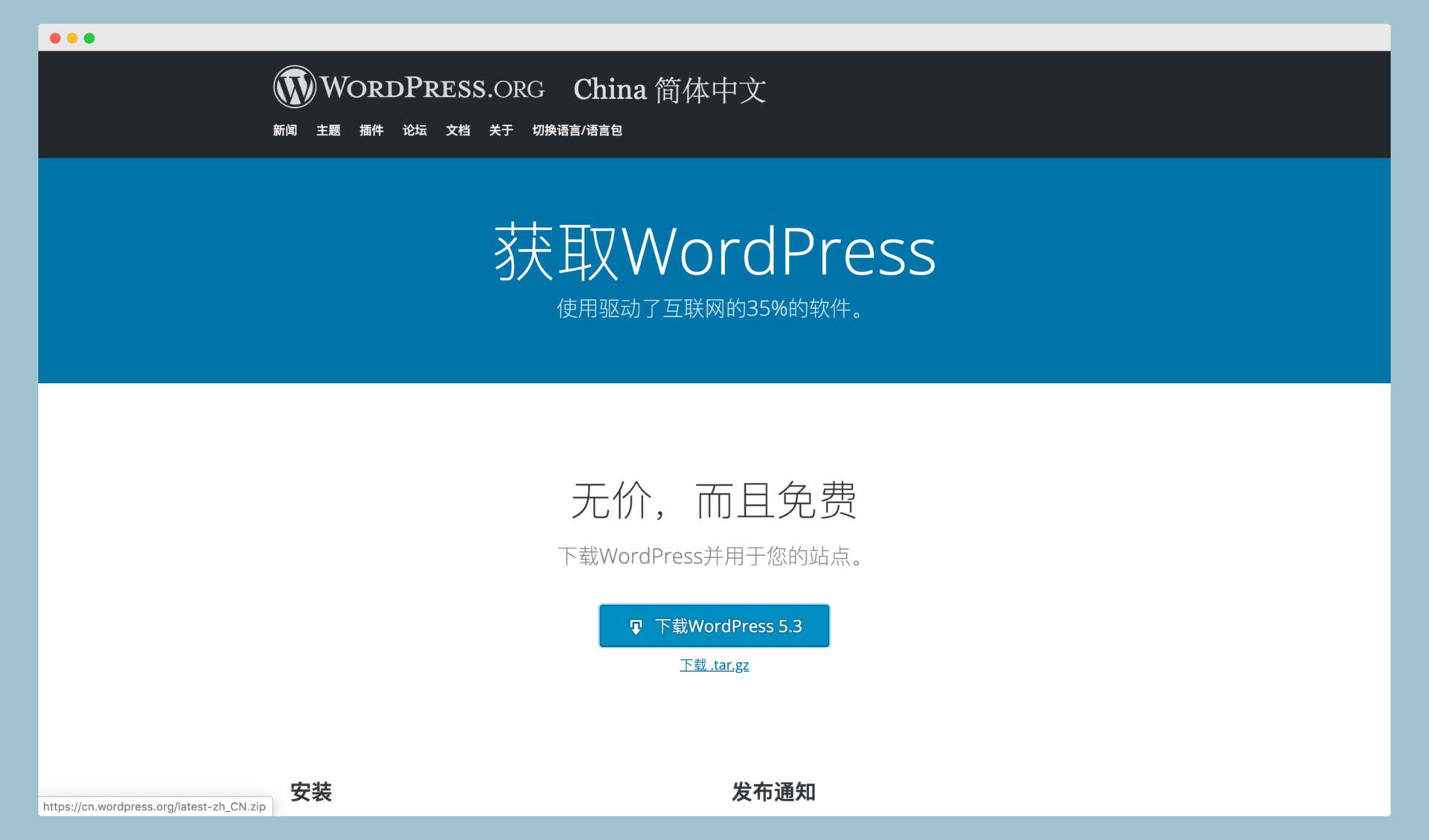Click the 获取WordPress banner heading

[x=714, y=251]
